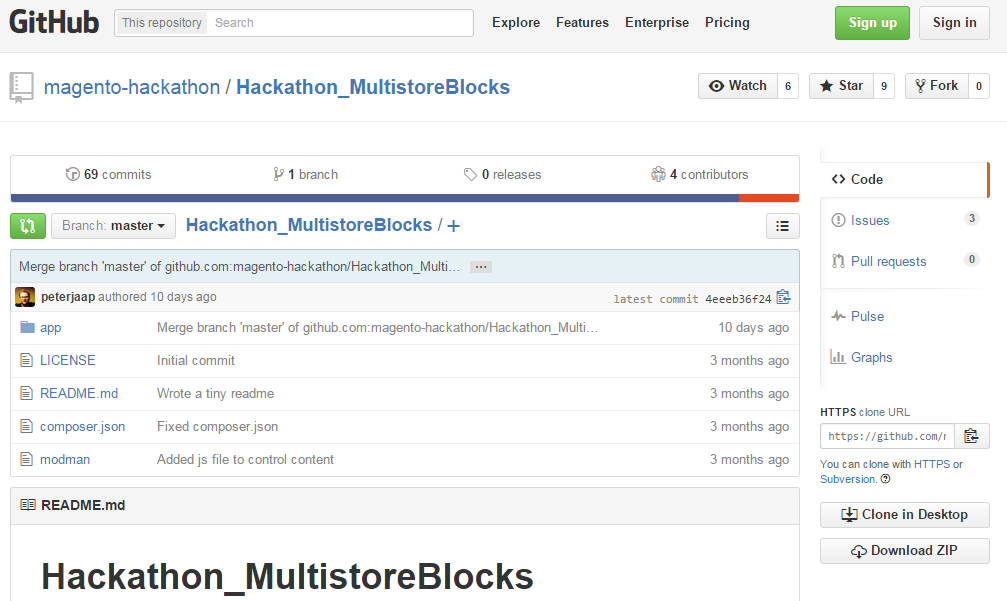Viewport: 1007px width, 601px height.
Task: Open the 'Wrote a tiny readme' commit
Action: [x=215, y=394]
